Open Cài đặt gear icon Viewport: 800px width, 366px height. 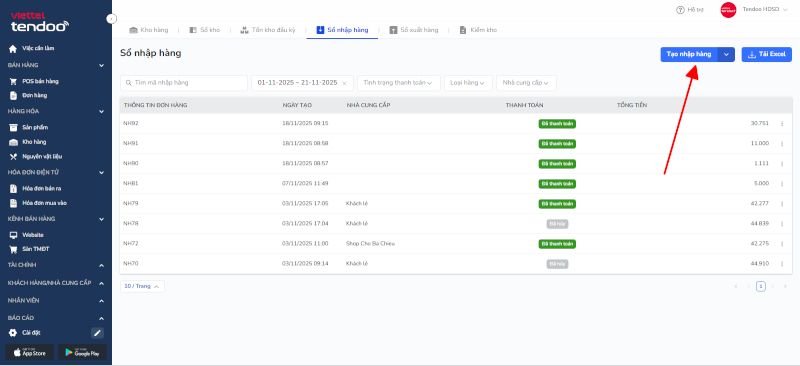tap(13, 333)
